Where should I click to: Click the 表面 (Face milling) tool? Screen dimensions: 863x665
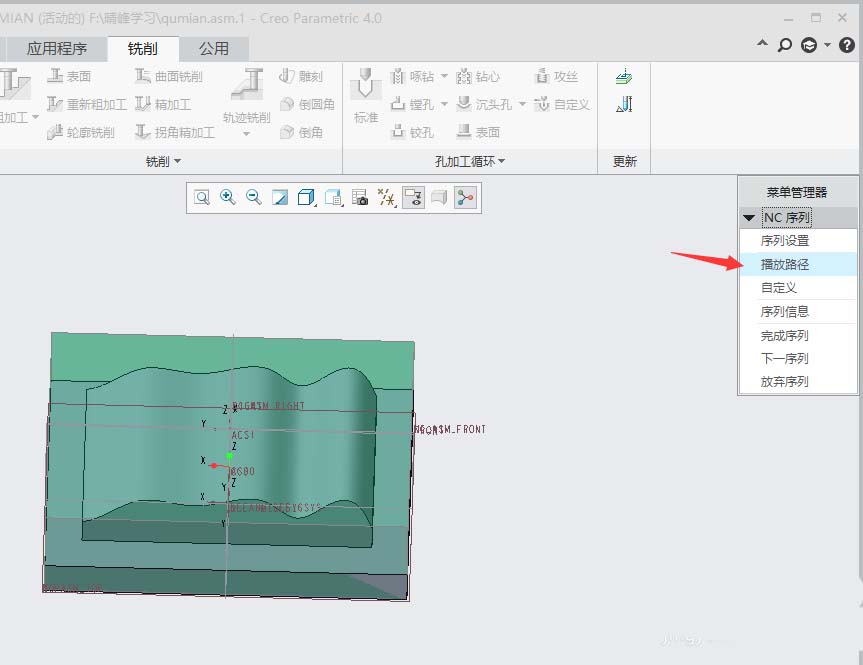[x=69, y=76]
